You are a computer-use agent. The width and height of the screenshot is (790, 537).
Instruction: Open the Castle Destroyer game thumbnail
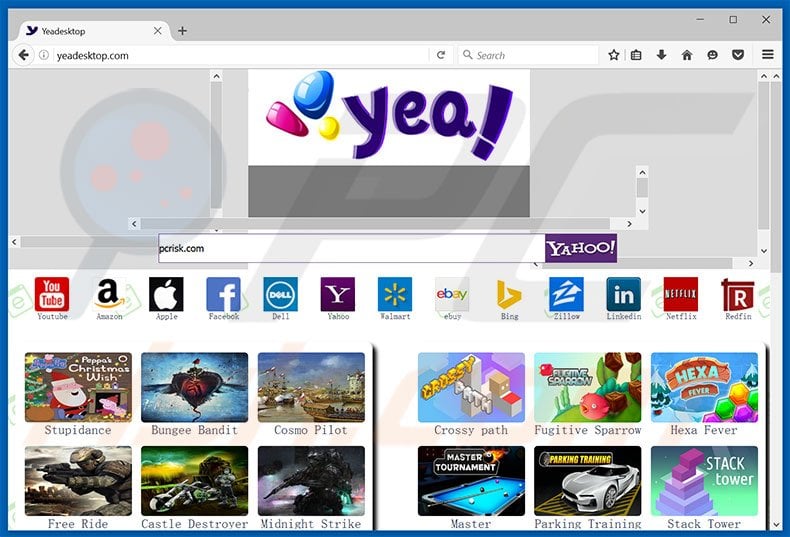[x=194, y=481]
